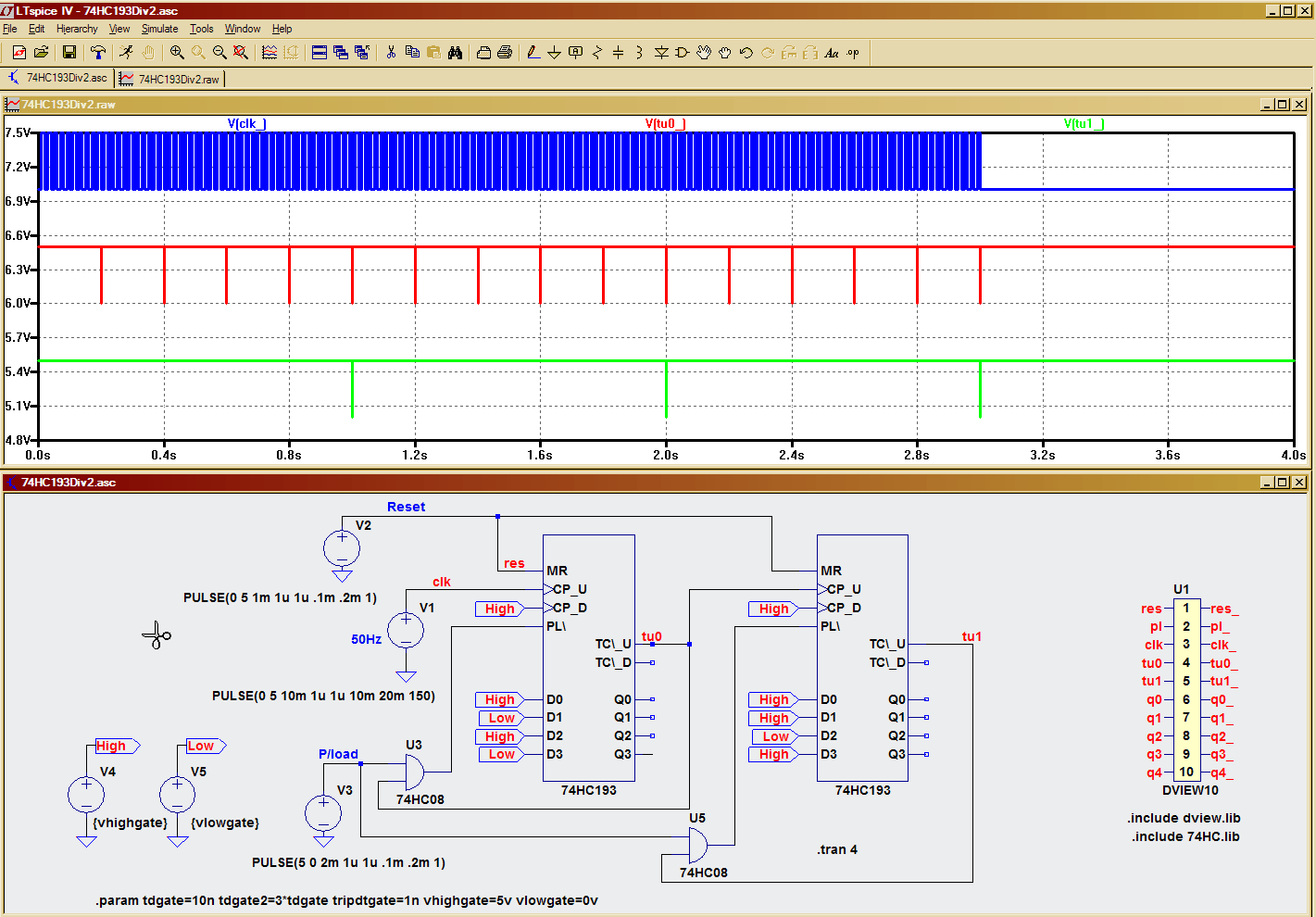Open the Hierarchy menu
Viewport: 1316px width, 917px height.
pos(77,29)
